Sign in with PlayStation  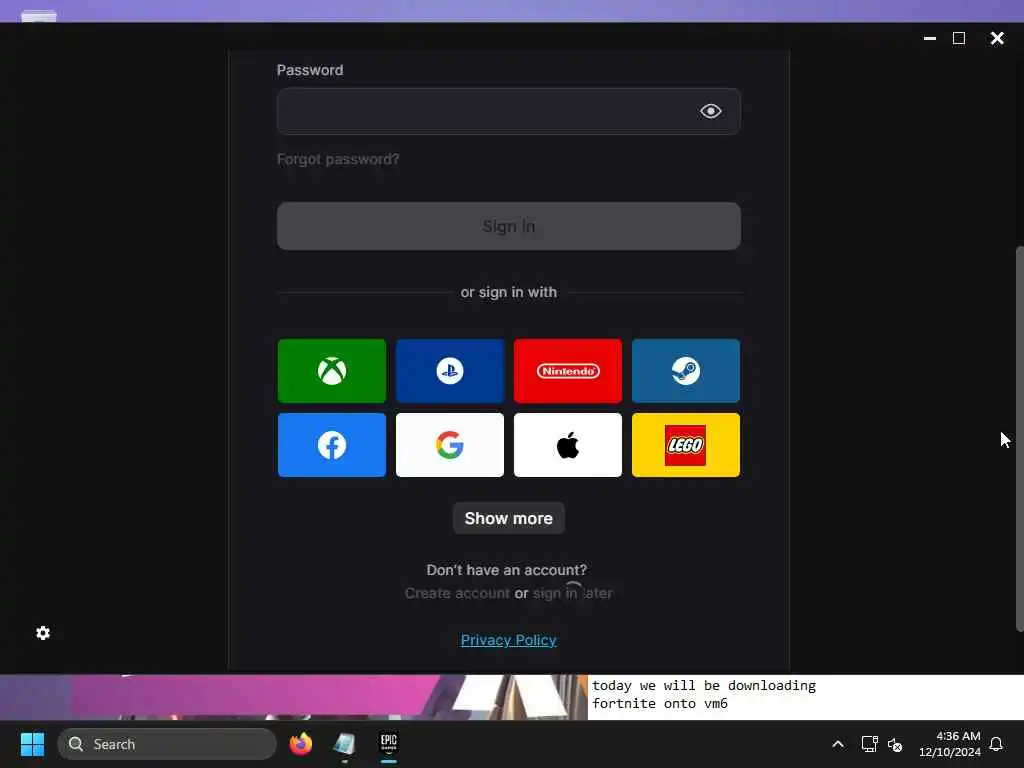(x=450, y=370)
